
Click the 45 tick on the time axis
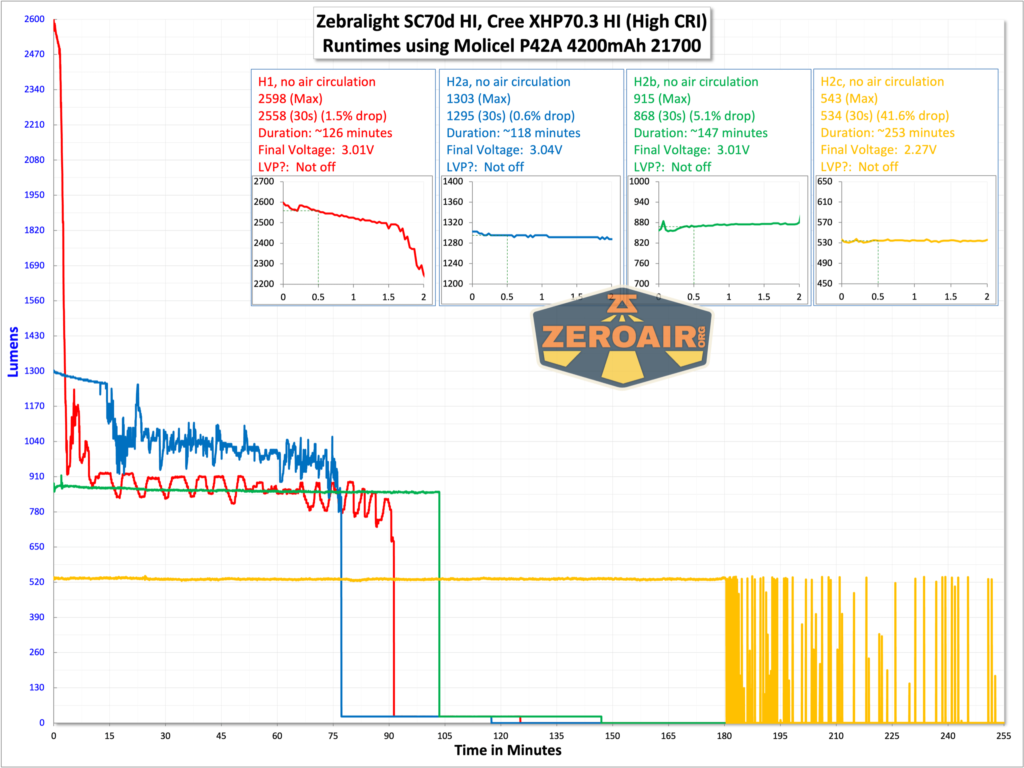pos(221,736)
